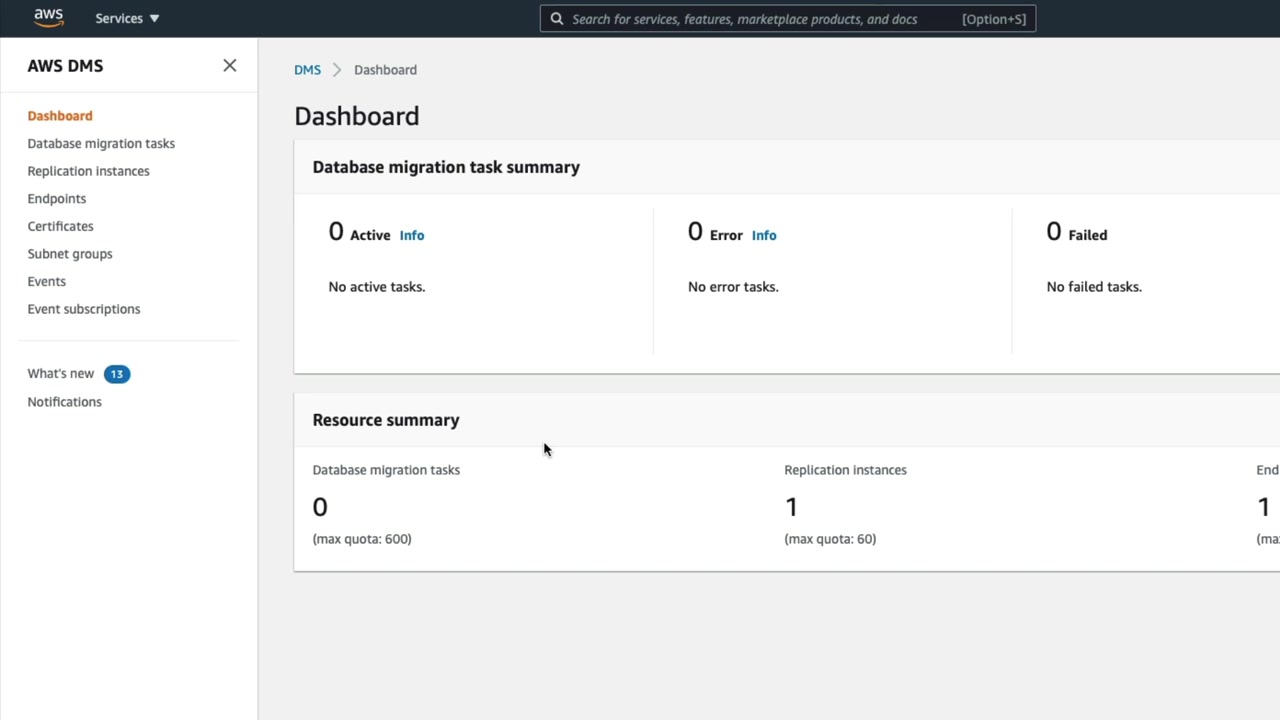This screenshot has height=720, width=1280.
Task: Open the Certificates section
Action: (60, 226)
